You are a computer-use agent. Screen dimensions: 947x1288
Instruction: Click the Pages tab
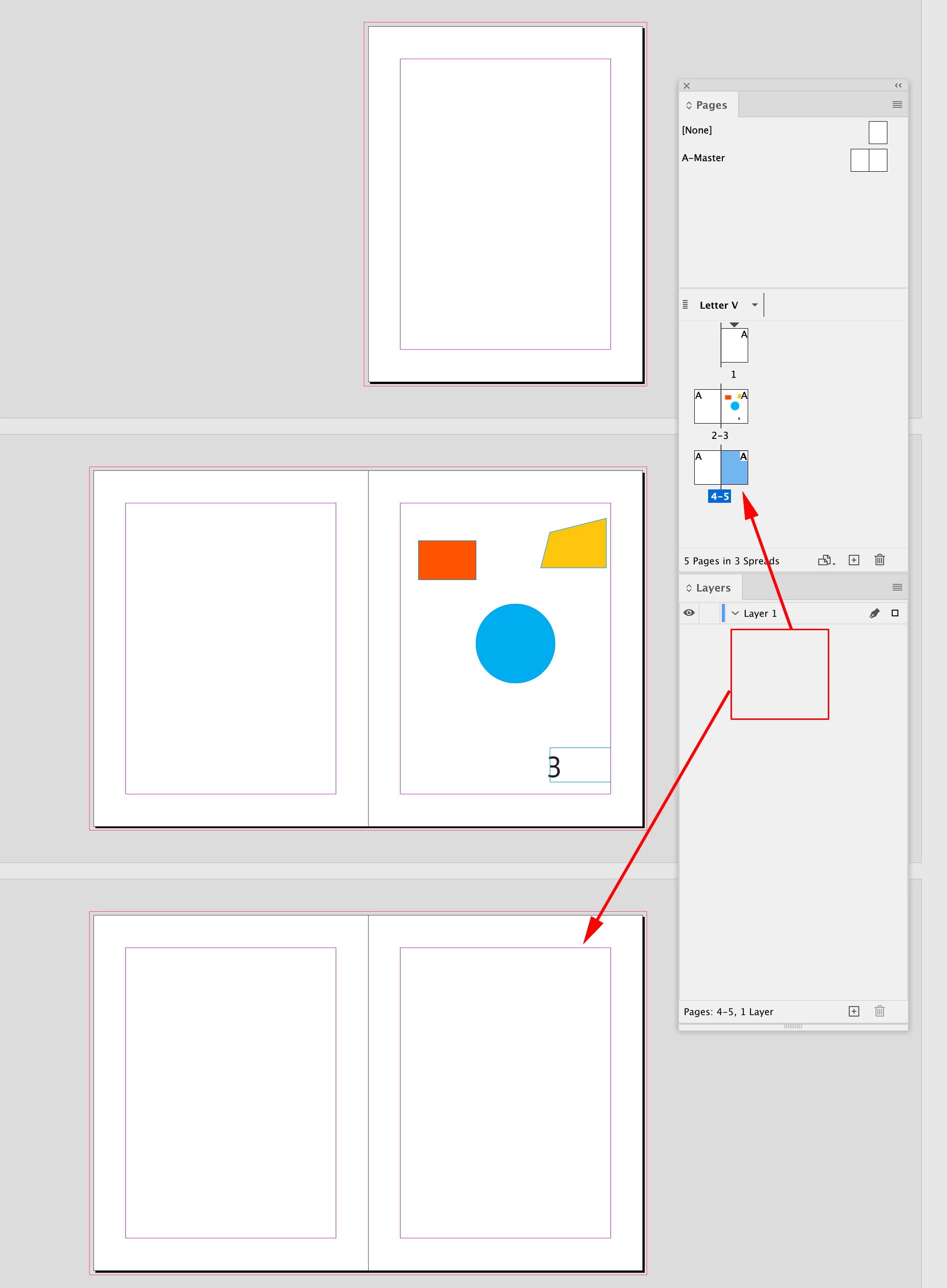(710, 105)
